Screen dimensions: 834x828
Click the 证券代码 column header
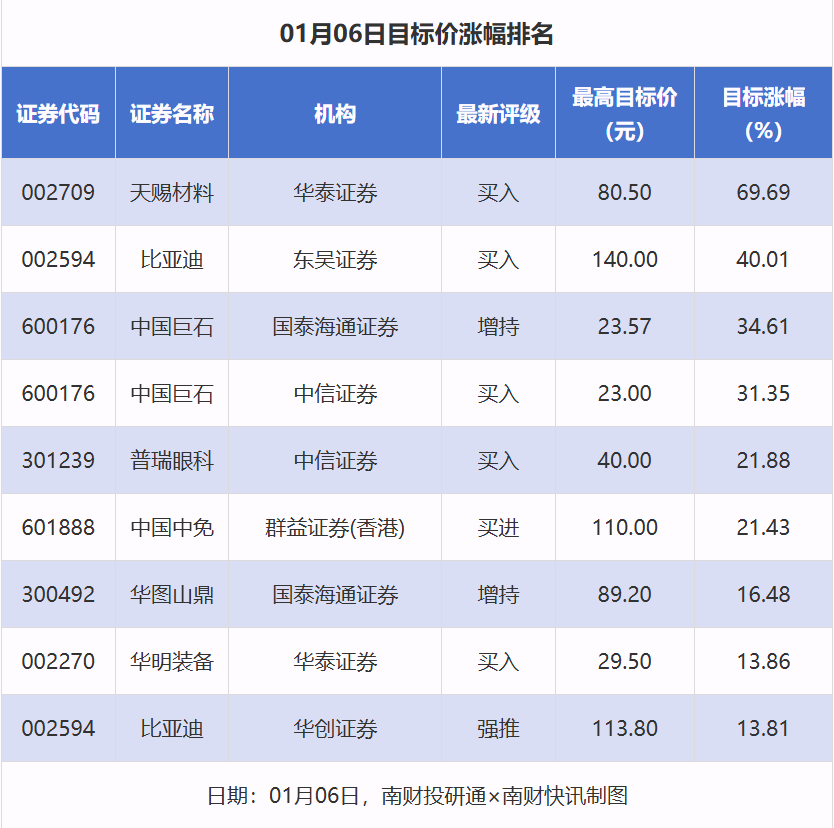(x=58, y=114)
